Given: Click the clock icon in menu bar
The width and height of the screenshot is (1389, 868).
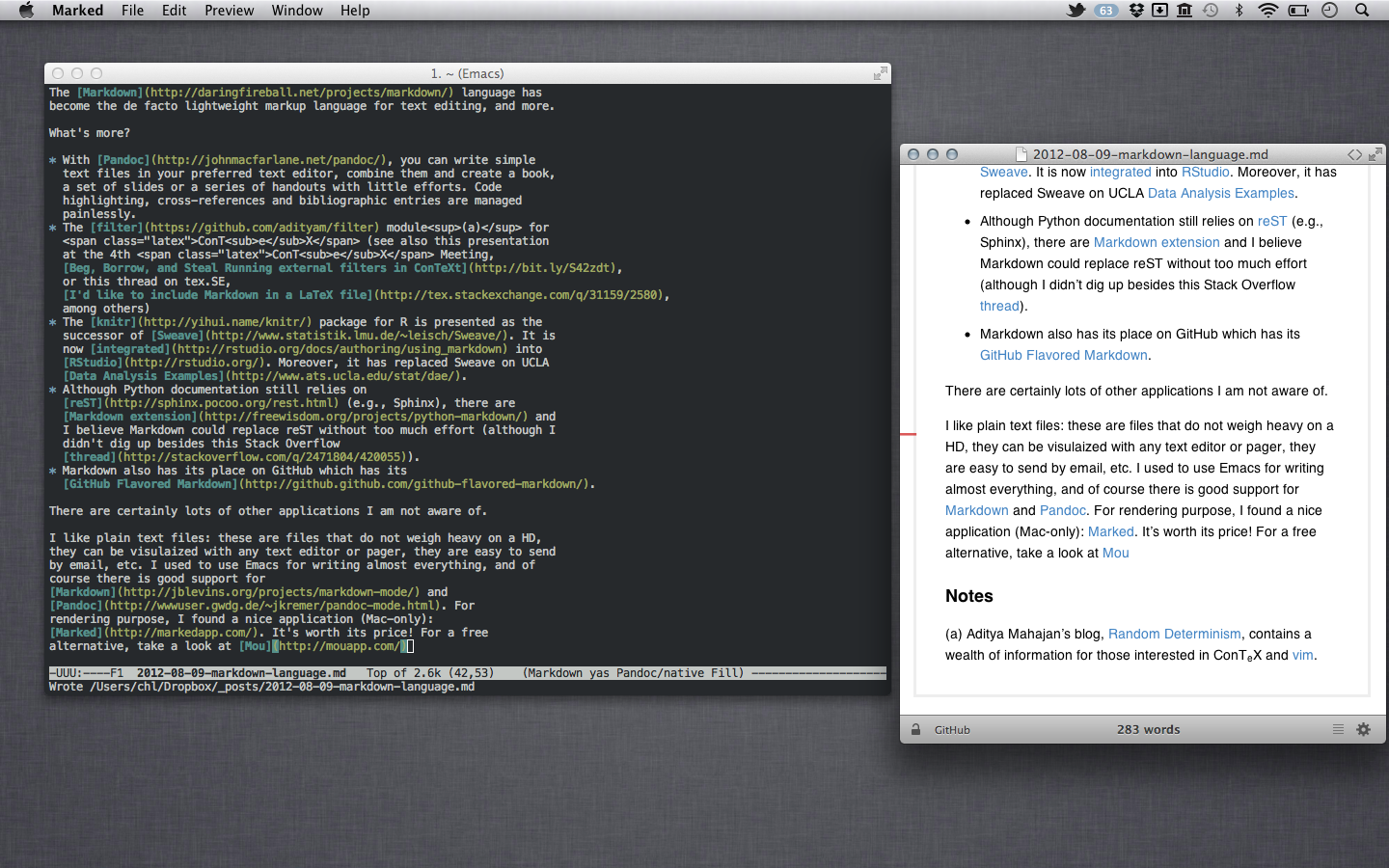Looking at the screenshot, I should [1330, 11].
